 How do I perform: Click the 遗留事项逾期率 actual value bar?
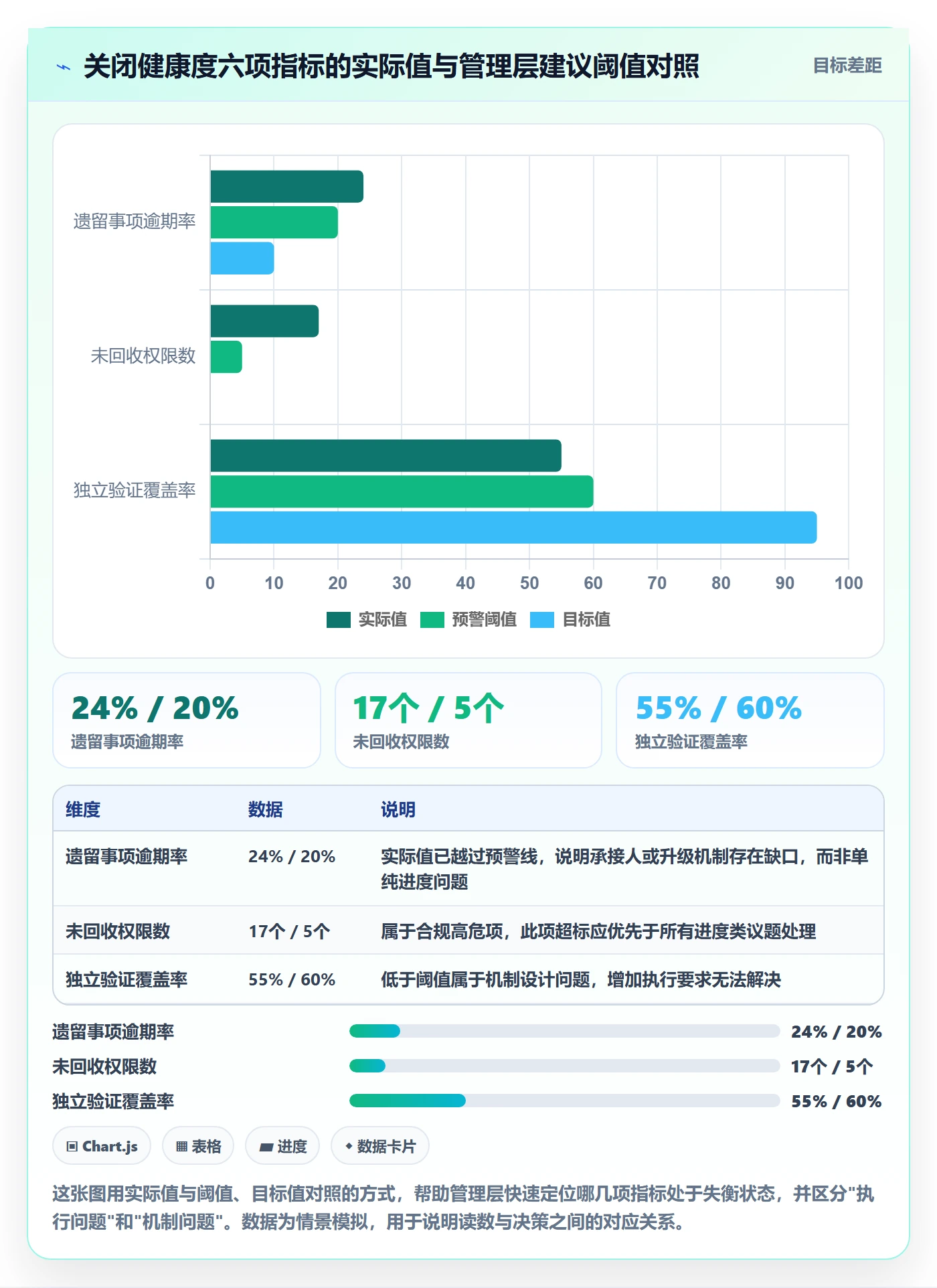tap(287, 187)
